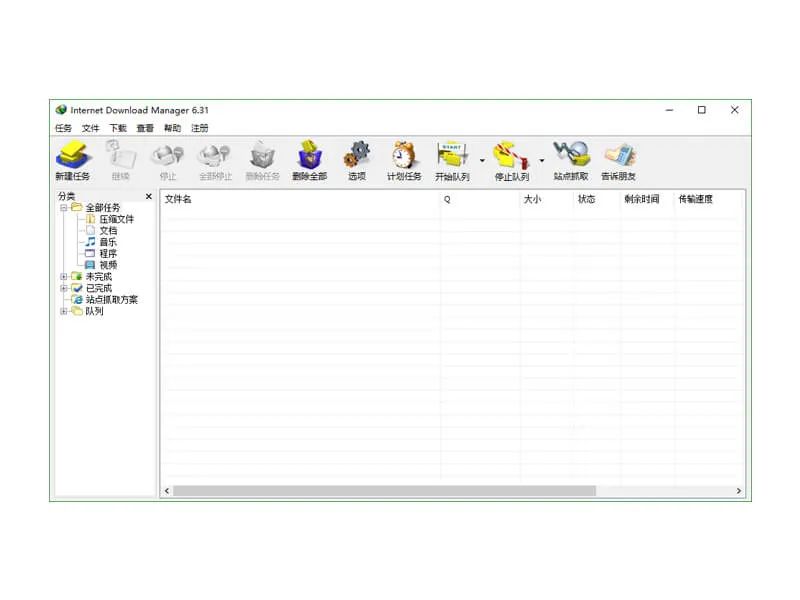Select 已完成 category

coord(98,288)
